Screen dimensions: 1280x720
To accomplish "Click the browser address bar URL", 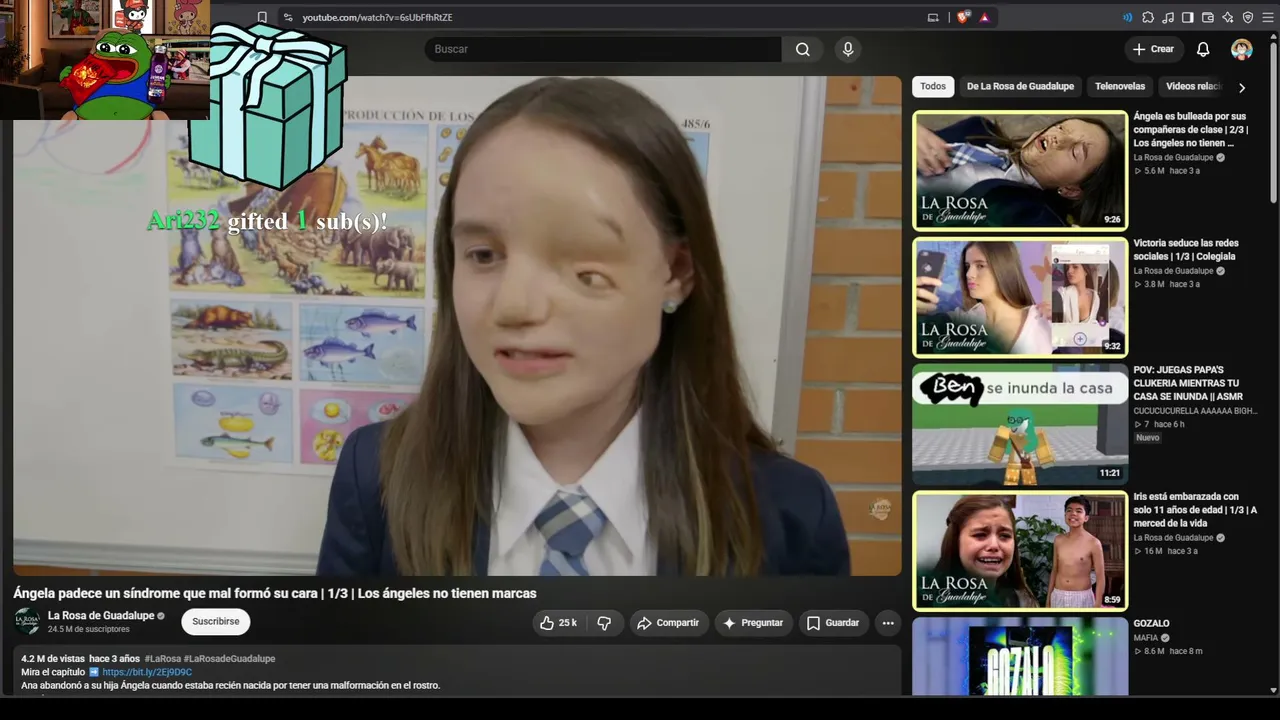I will [378, 17].
